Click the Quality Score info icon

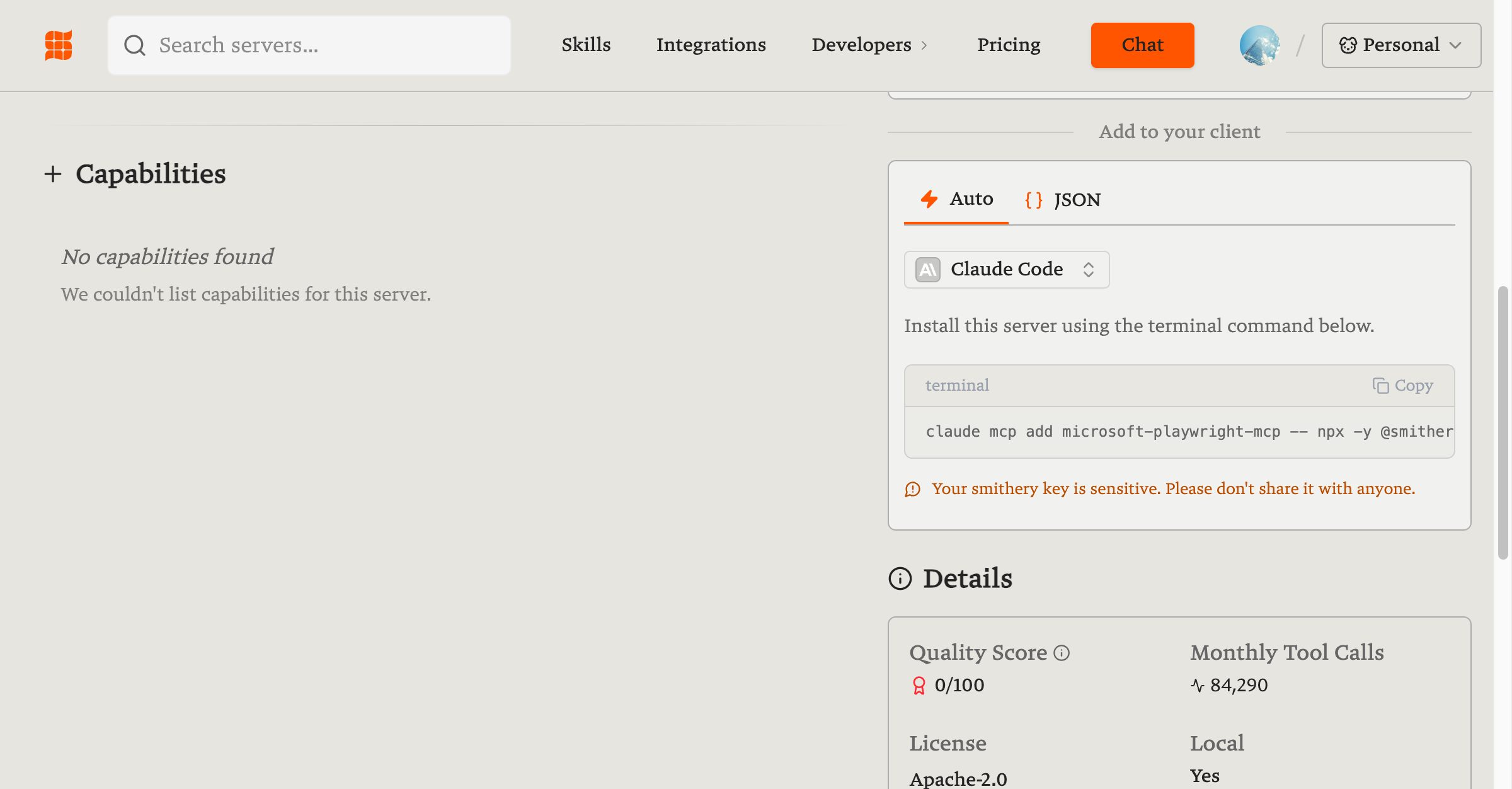1062,653
